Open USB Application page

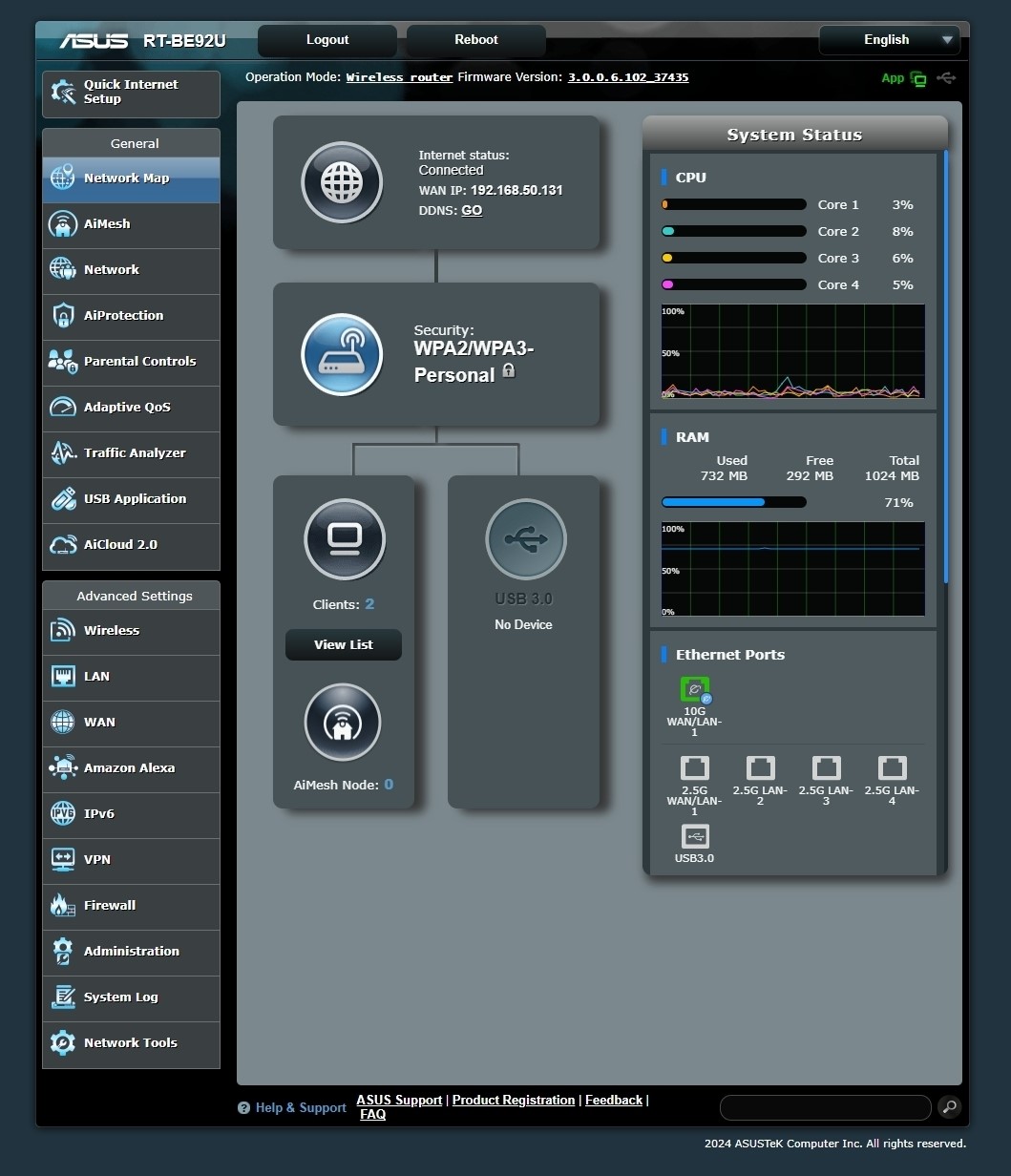click(x=131, y=500)
